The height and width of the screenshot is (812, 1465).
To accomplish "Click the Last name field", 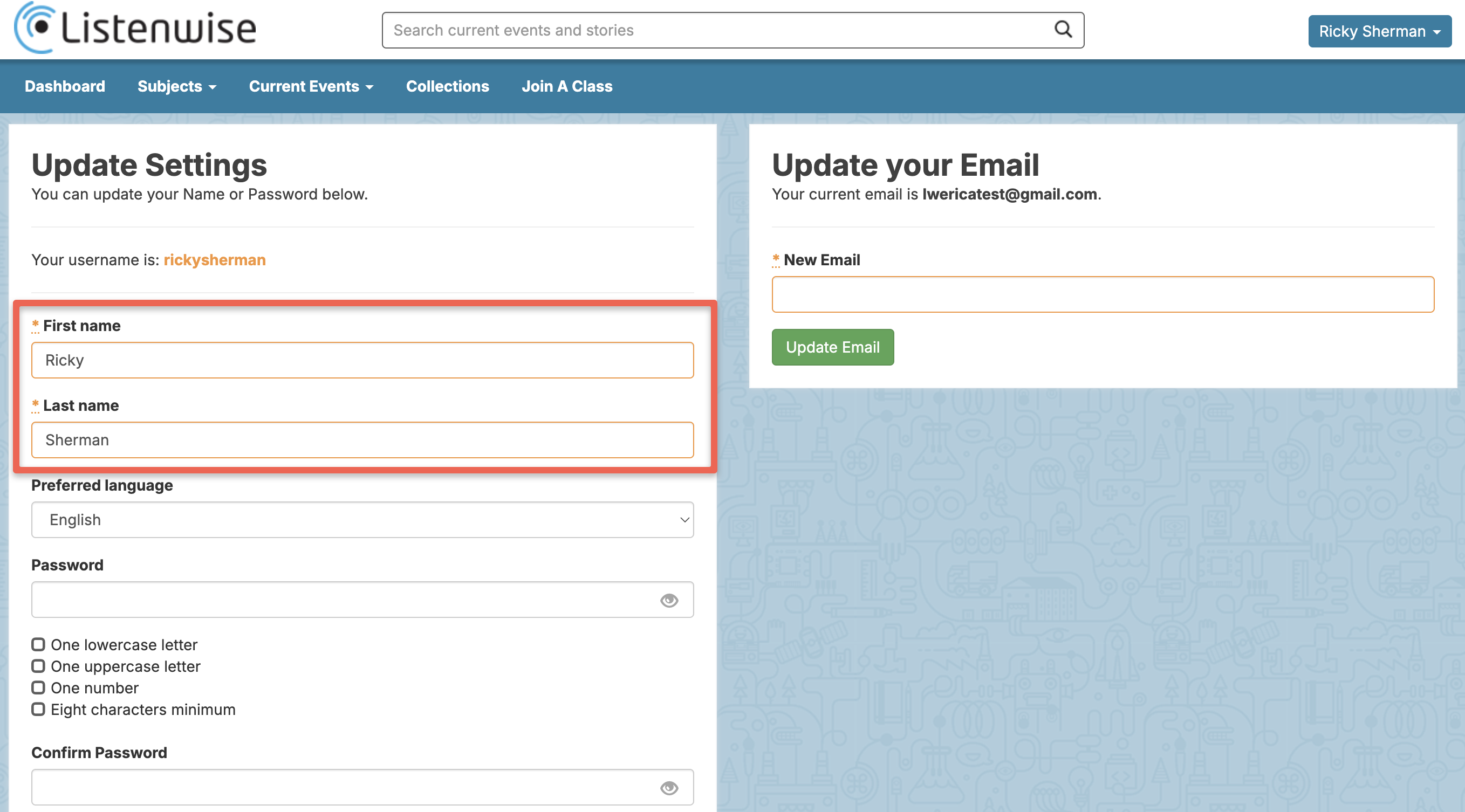I will tap(362, 439).
